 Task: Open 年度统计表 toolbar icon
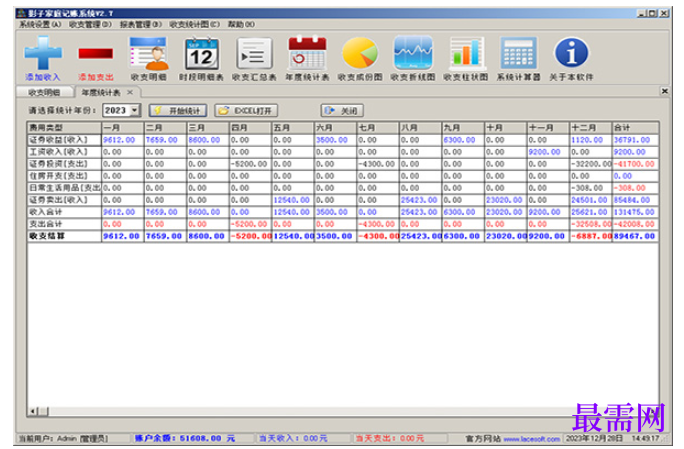[307, 53]
